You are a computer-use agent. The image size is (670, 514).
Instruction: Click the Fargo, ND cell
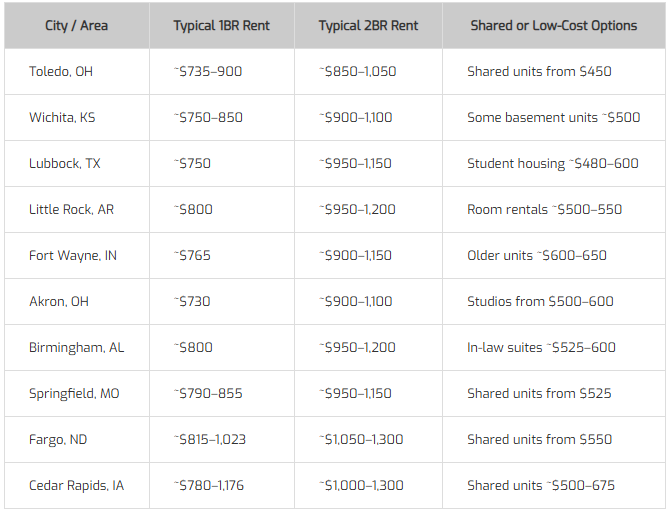click(x=58, y=439)
